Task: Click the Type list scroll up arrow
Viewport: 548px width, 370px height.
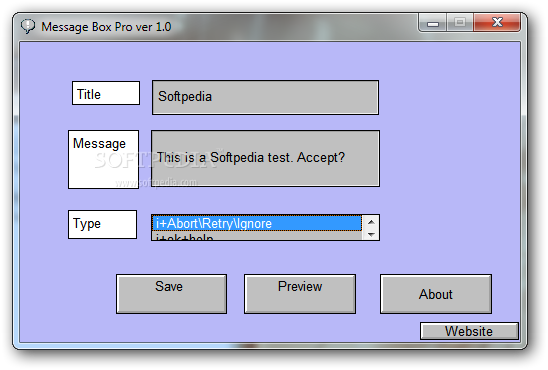Action: 371,222
